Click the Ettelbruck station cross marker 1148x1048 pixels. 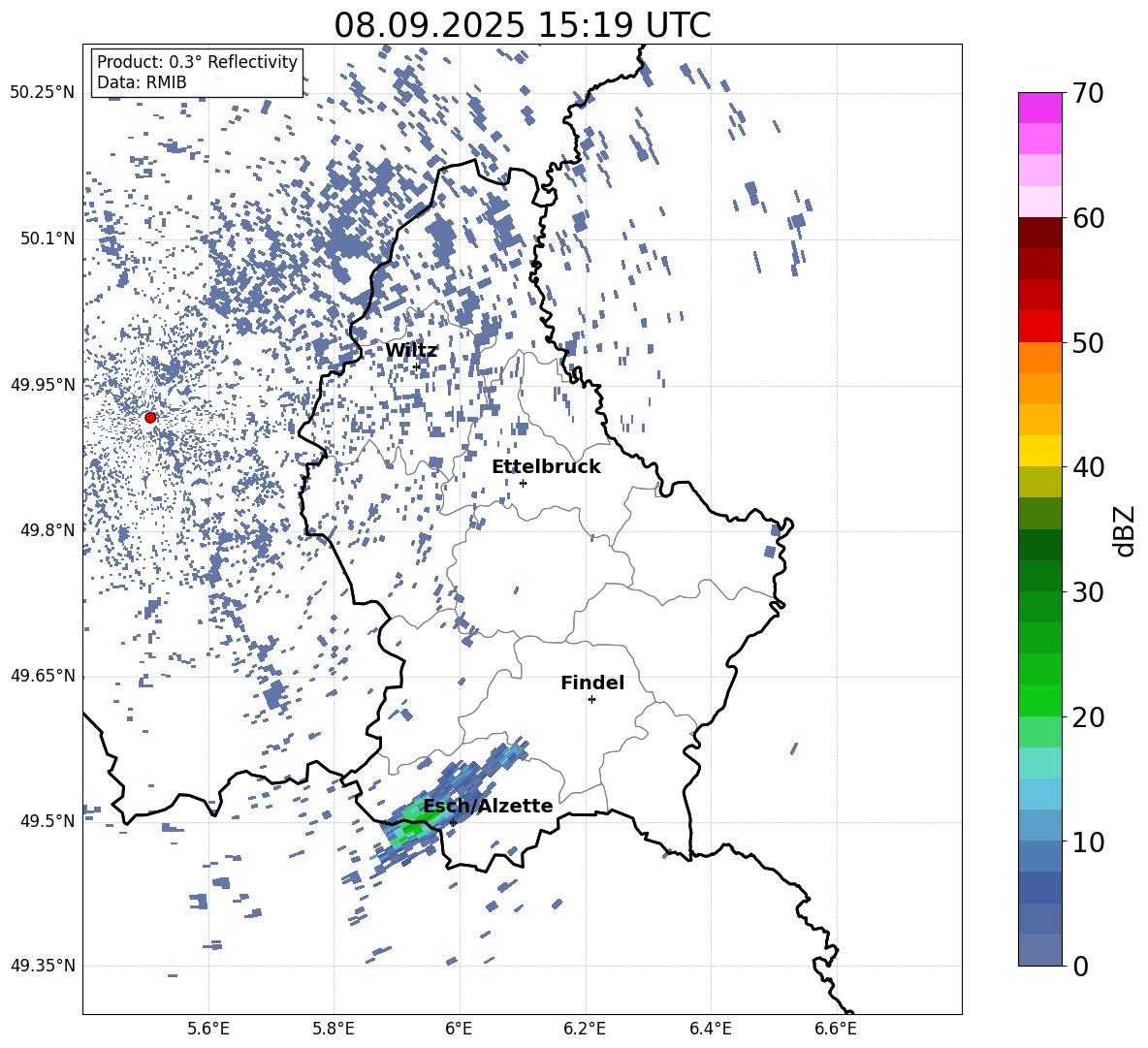tap(523, 483)
